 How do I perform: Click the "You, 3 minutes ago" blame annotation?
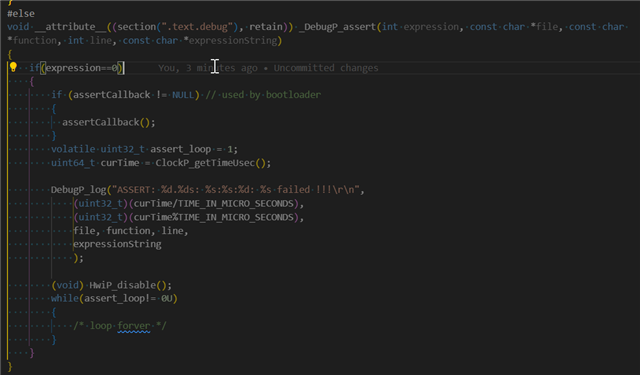[x=208, y=68]
